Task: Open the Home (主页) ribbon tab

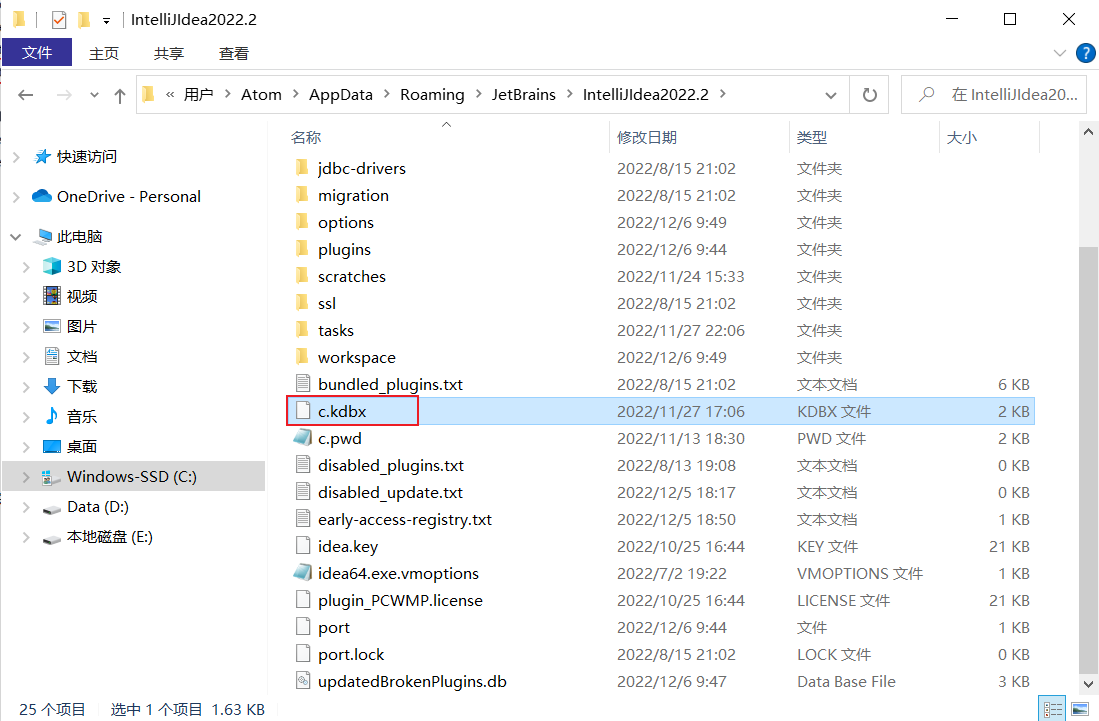Action: point(104,53)
